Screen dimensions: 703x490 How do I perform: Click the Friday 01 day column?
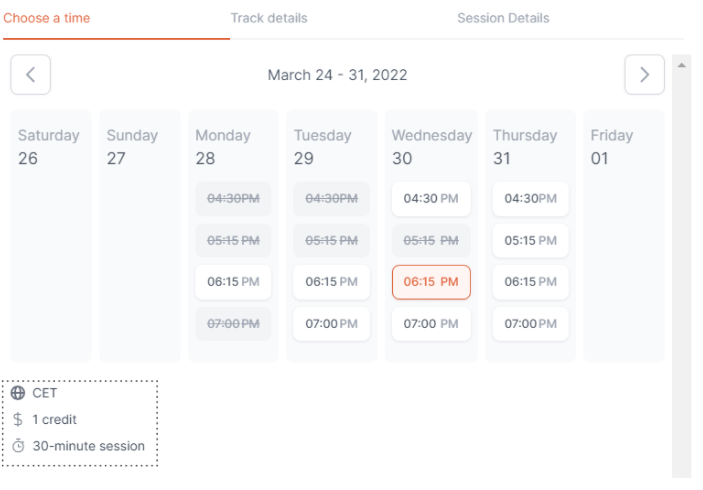[x=624, y=236]
